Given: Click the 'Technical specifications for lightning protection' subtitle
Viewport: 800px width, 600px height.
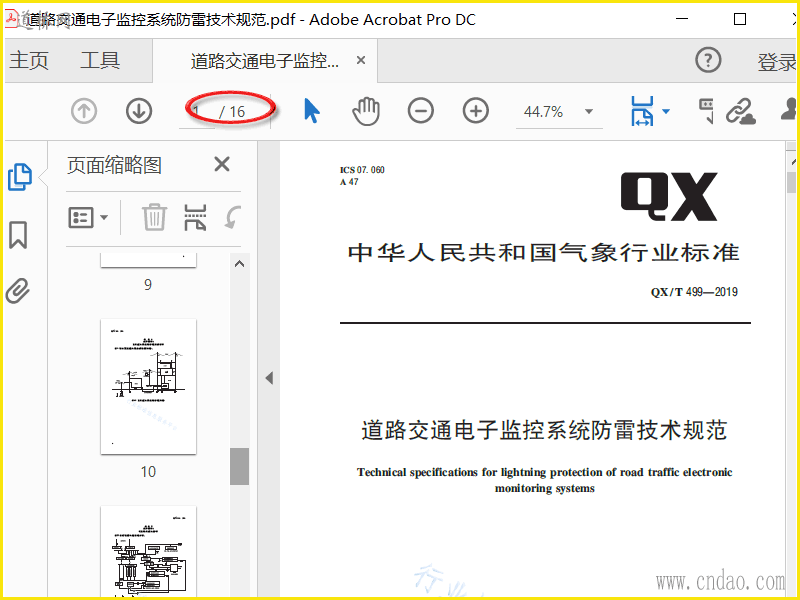Looking at the screenshot, I should (544, 480).
